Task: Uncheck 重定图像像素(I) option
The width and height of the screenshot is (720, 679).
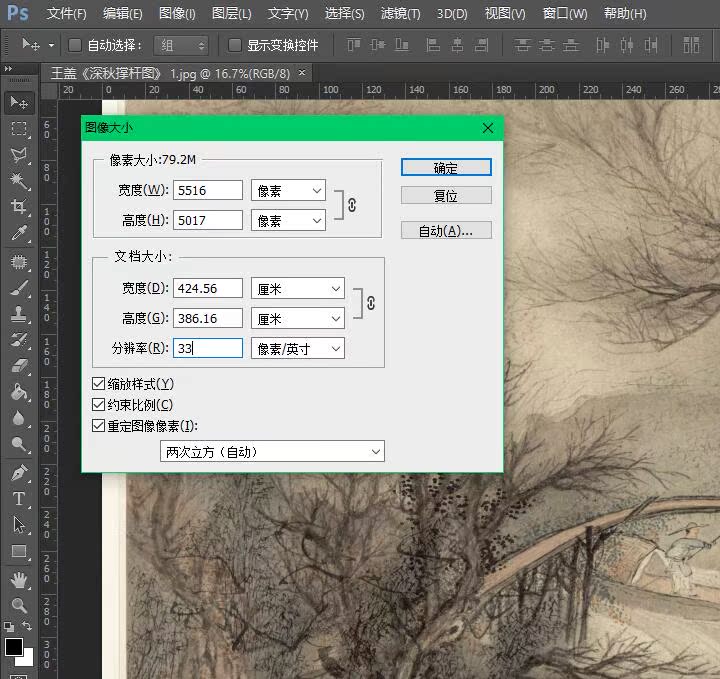Action: 98,426
